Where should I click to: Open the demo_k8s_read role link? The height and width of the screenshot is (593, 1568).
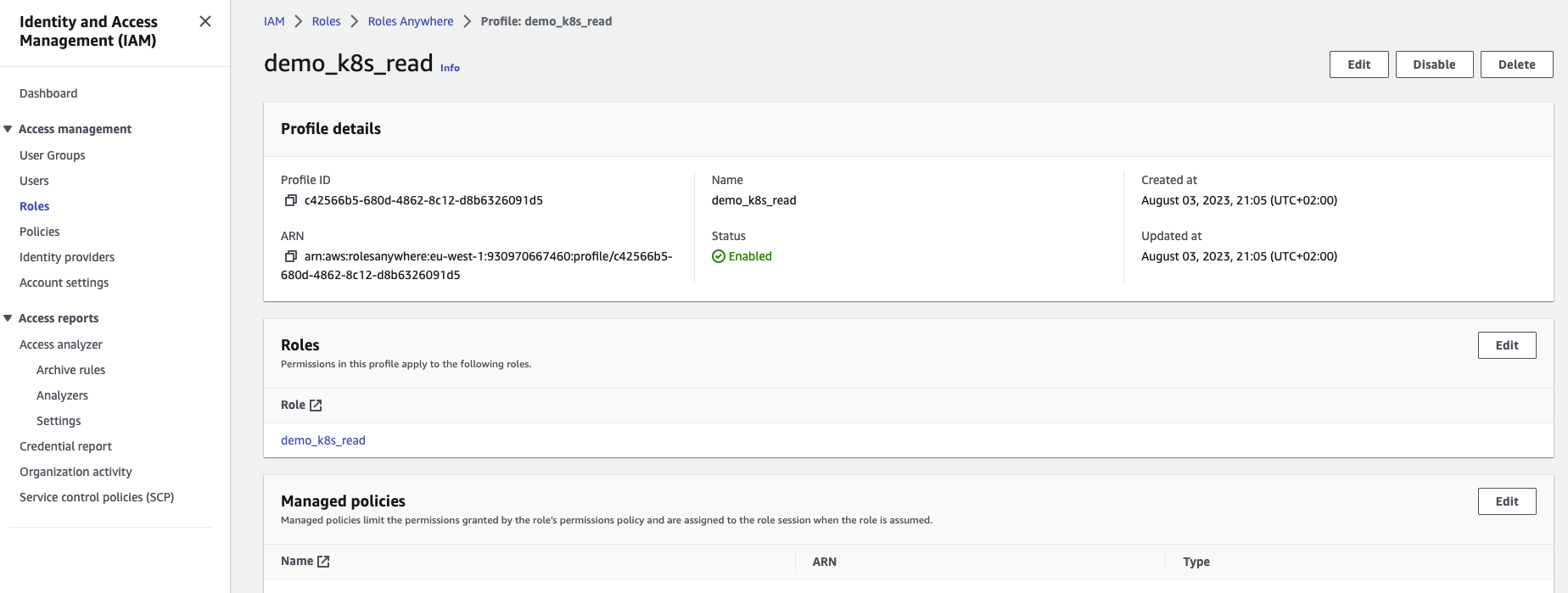(323, 440)
